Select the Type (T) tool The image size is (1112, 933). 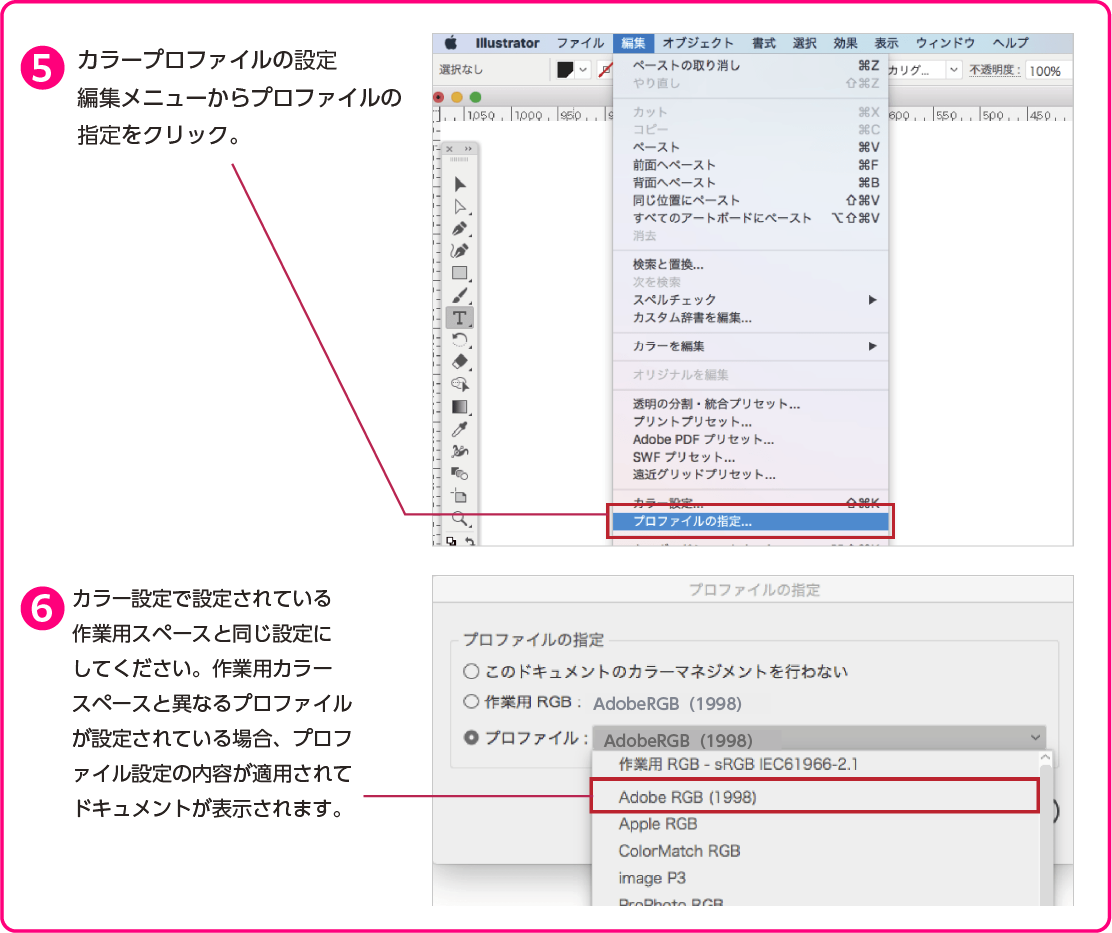coord(460,318)
